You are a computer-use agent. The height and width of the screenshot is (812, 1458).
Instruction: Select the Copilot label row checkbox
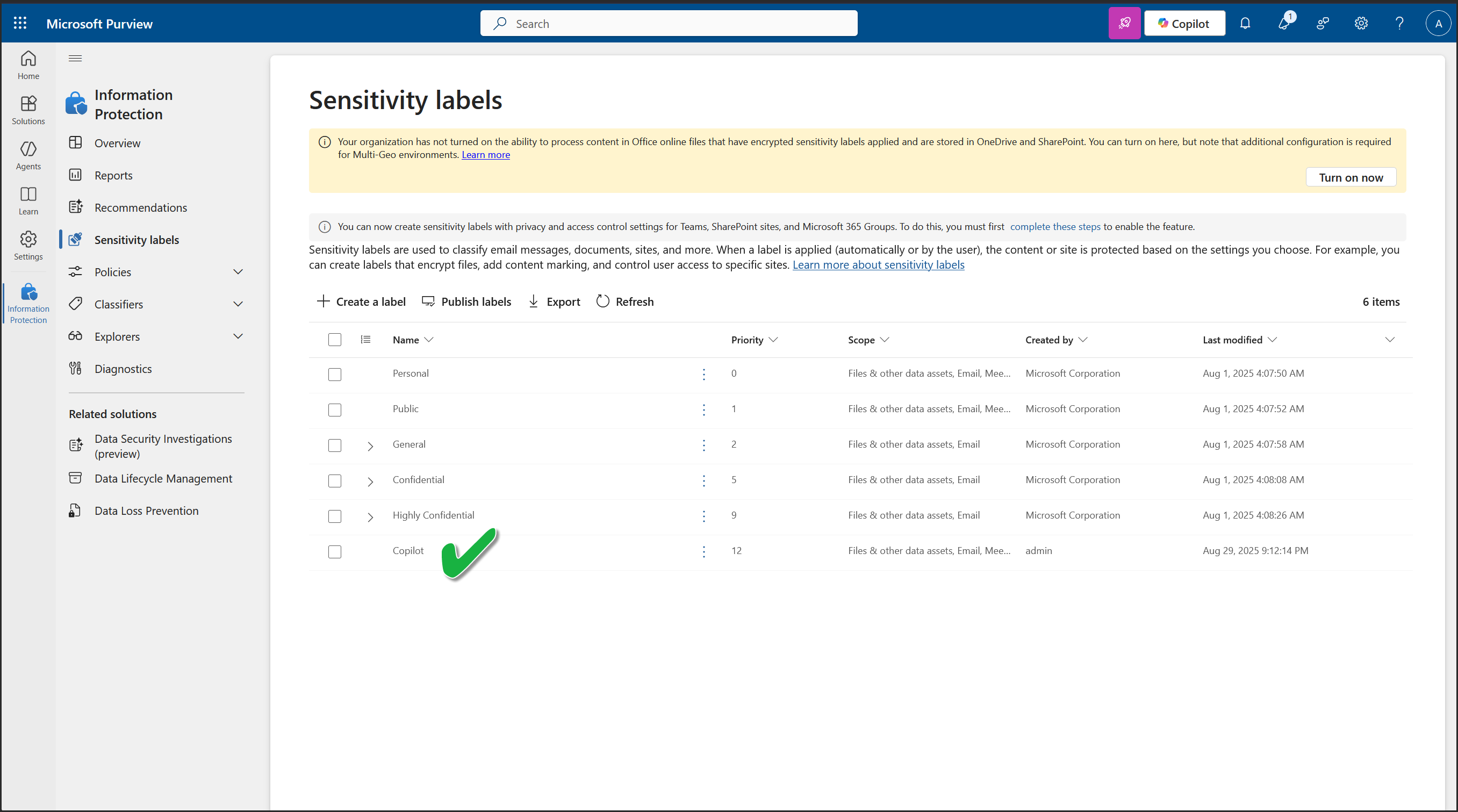coord(334,551)
